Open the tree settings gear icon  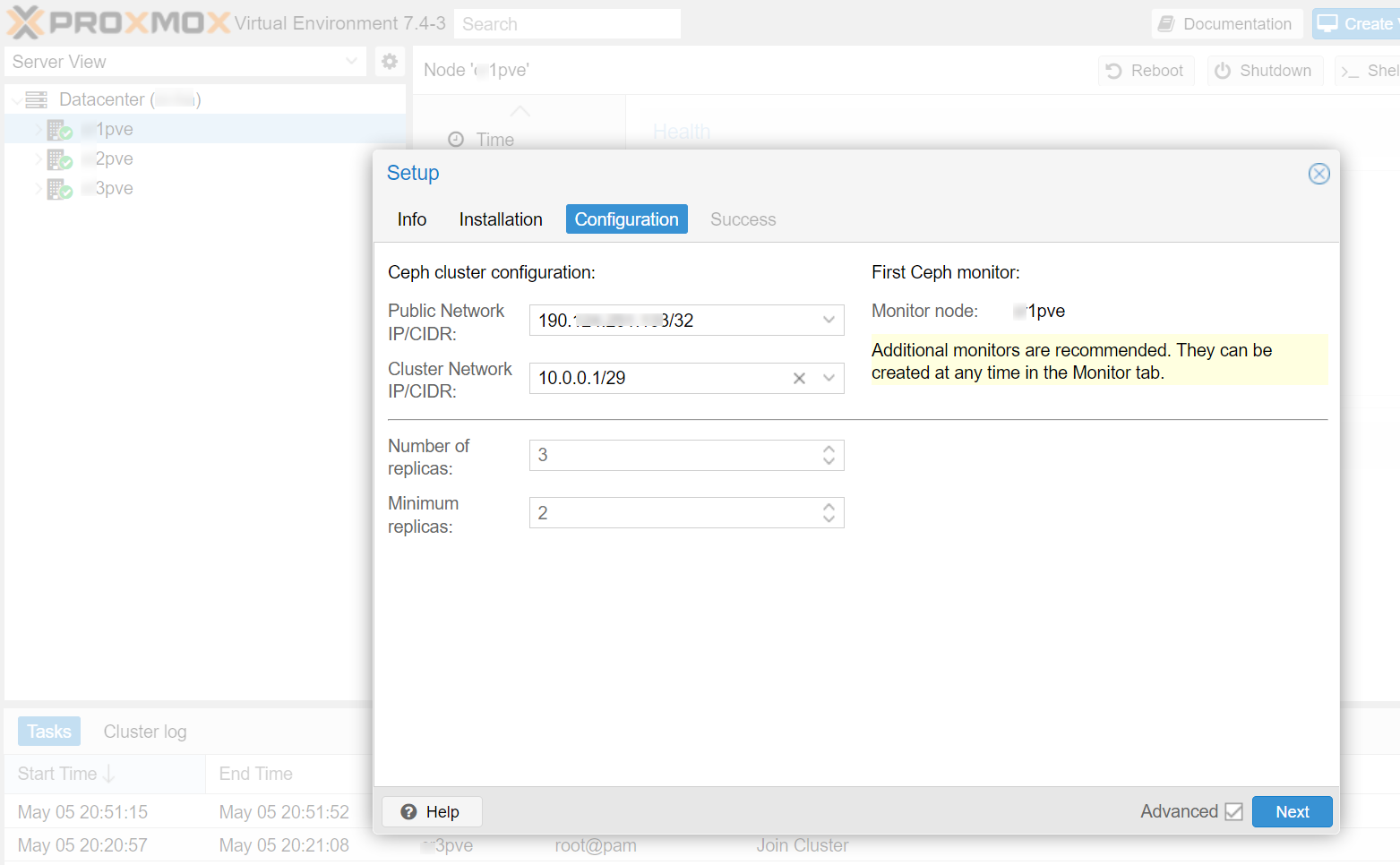[x=390, y=62]
